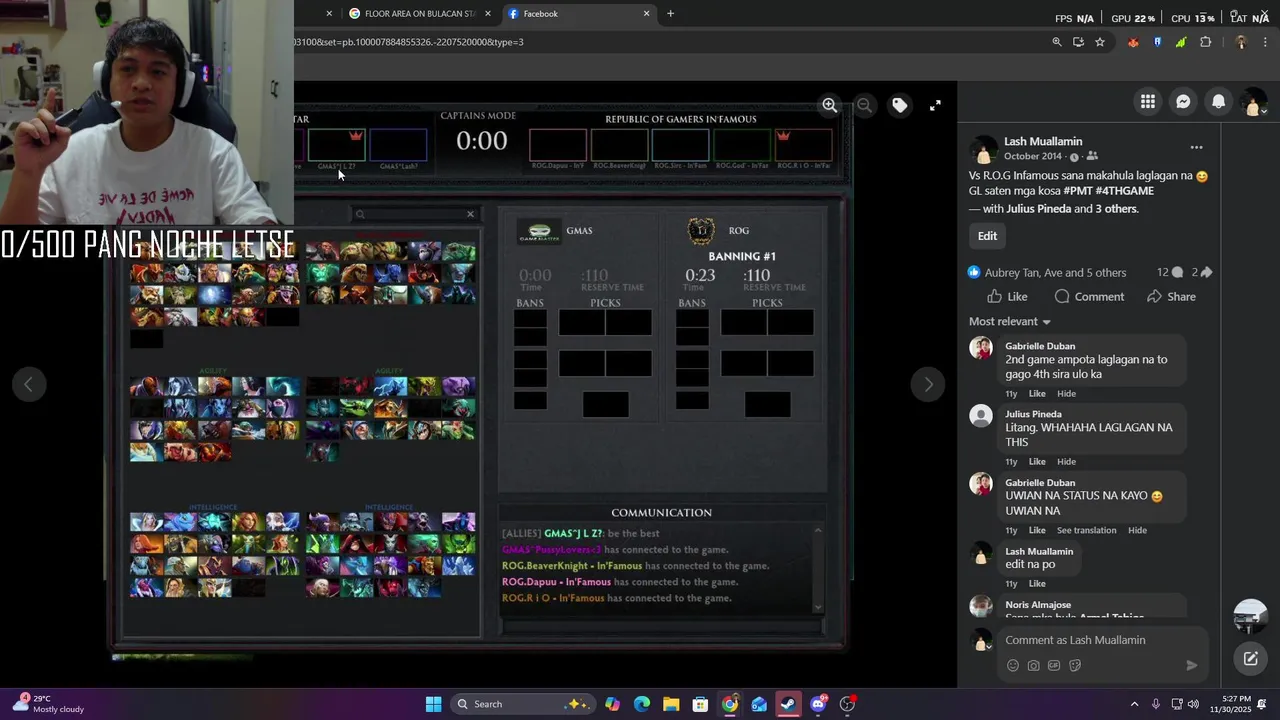The height and width of the screenshot is (720, 1280).
Task: Go to the next photo arrow
Action: coord(928,384)
